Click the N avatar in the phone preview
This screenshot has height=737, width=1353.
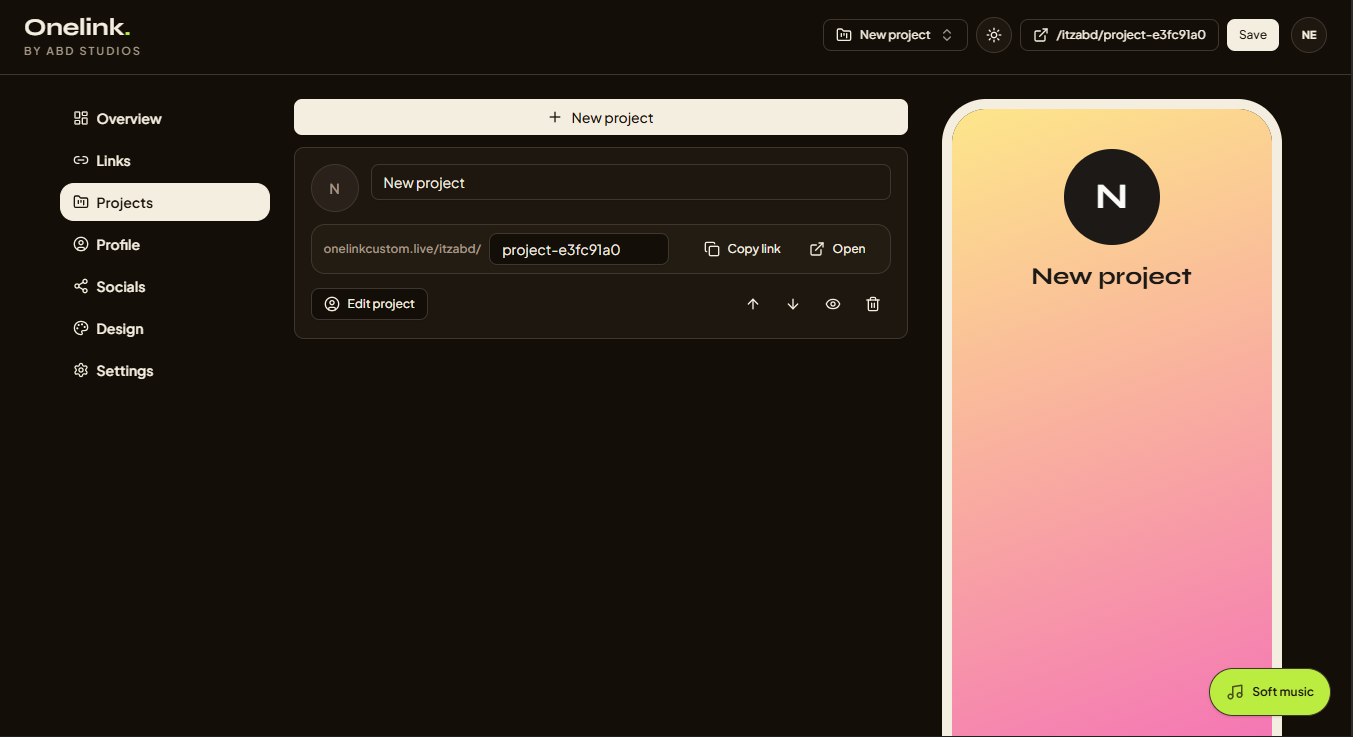[x=1112, y=197]
